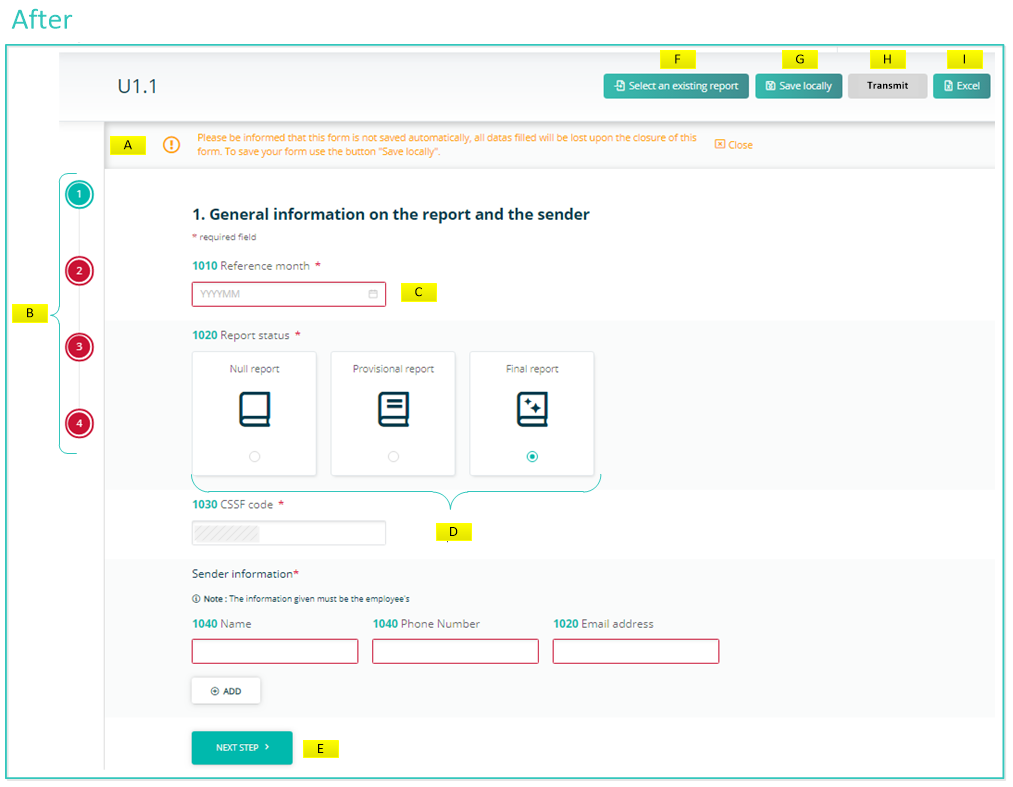Click the Email address input field
This screenshot has height=787, width=1013.
click(x=635, y=652)
